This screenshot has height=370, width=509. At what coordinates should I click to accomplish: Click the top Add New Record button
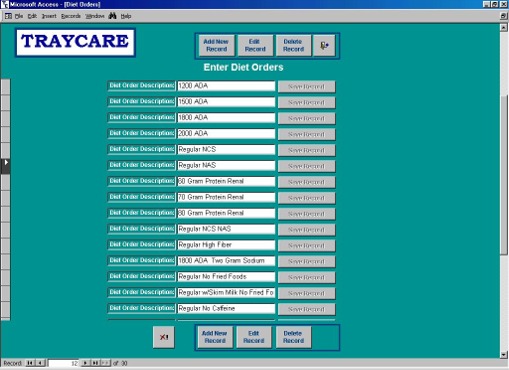[x=216, y=45]
